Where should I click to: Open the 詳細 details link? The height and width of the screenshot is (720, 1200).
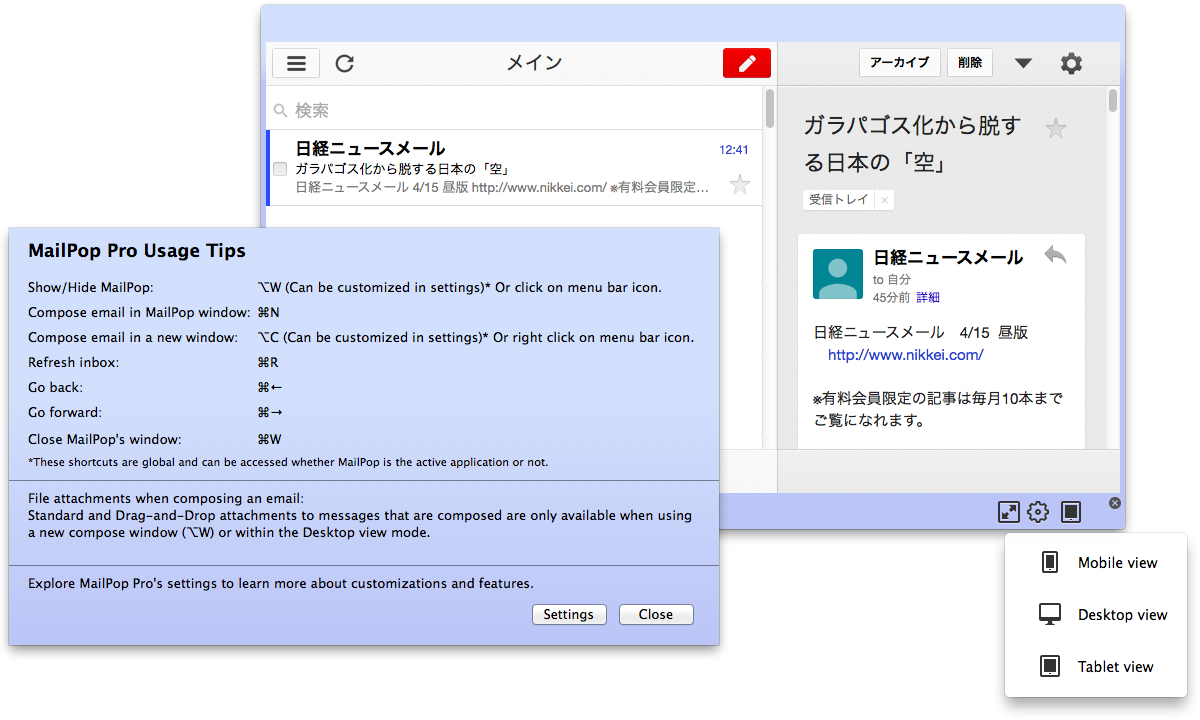click(928, 297)
